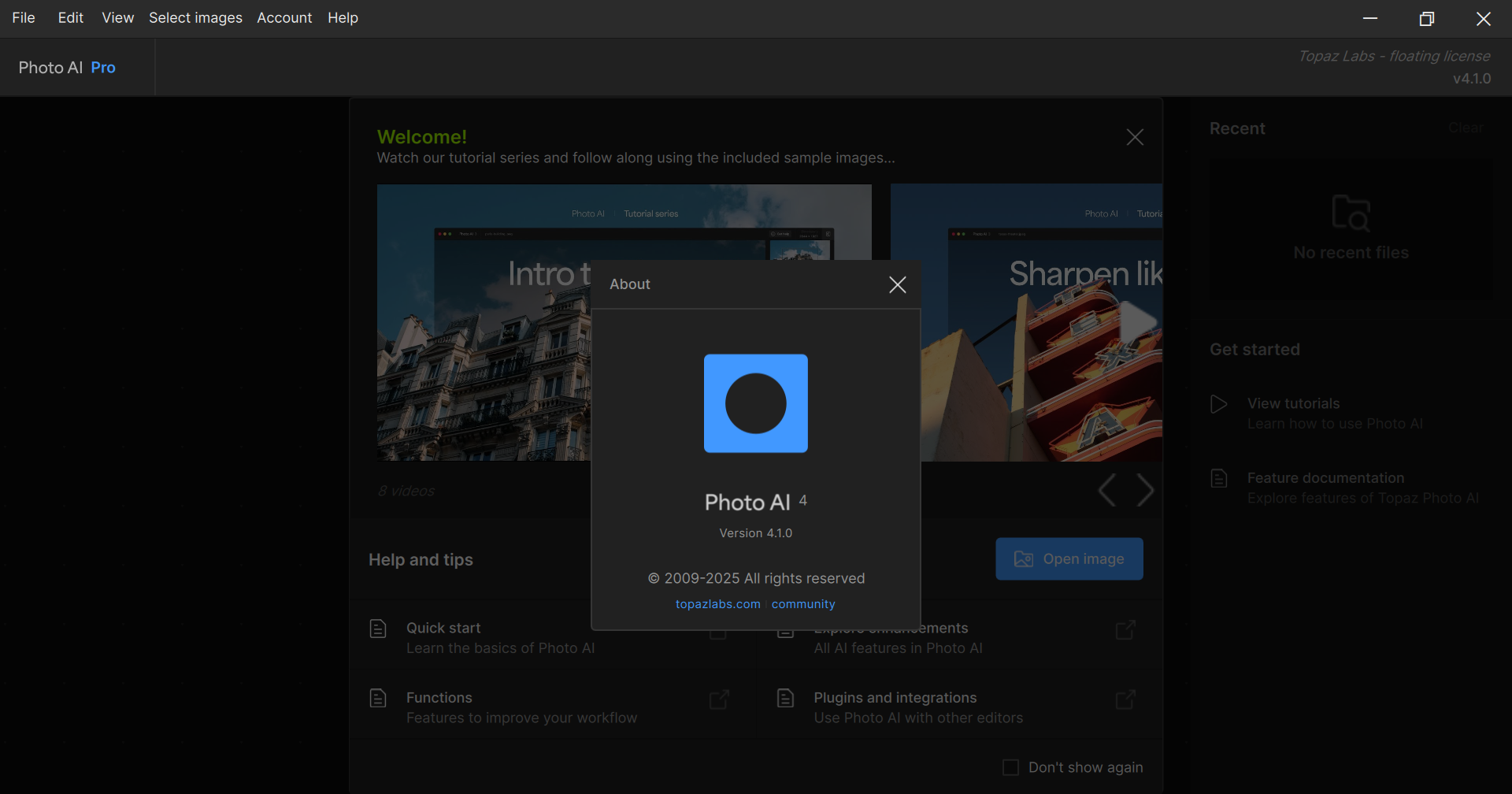Click 'Topaz Labs - floating license' text
This screenshot has width=1512, height=794.
click(1394, 56)
